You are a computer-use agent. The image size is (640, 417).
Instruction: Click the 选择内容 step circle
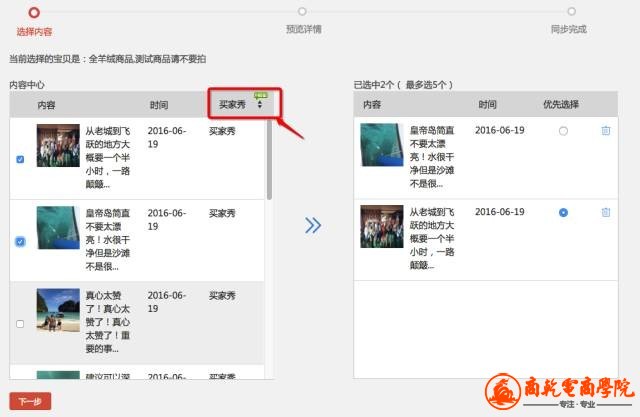click(35, 12)
